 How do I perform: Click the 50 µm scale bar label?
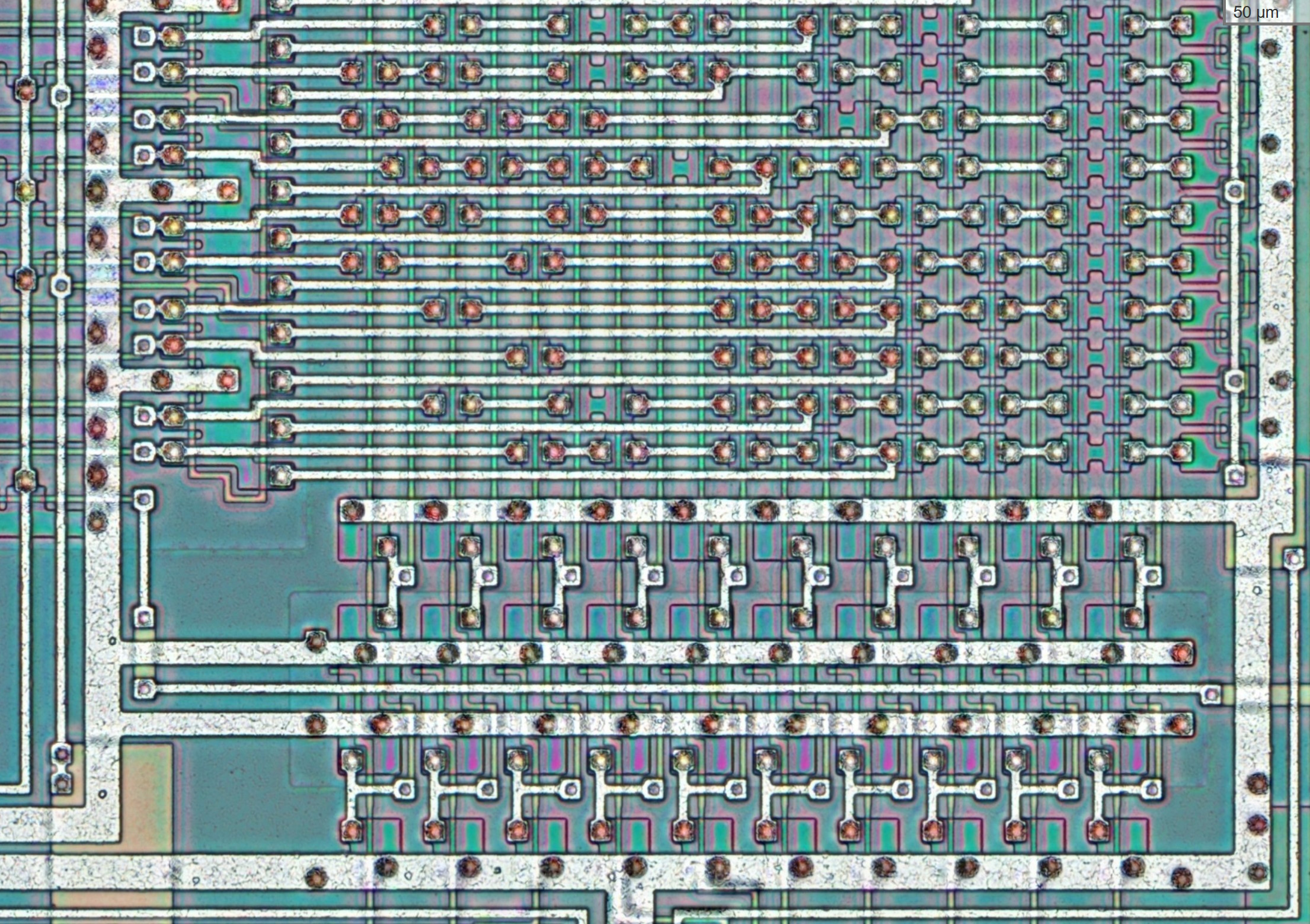(x=1255, y=11)
